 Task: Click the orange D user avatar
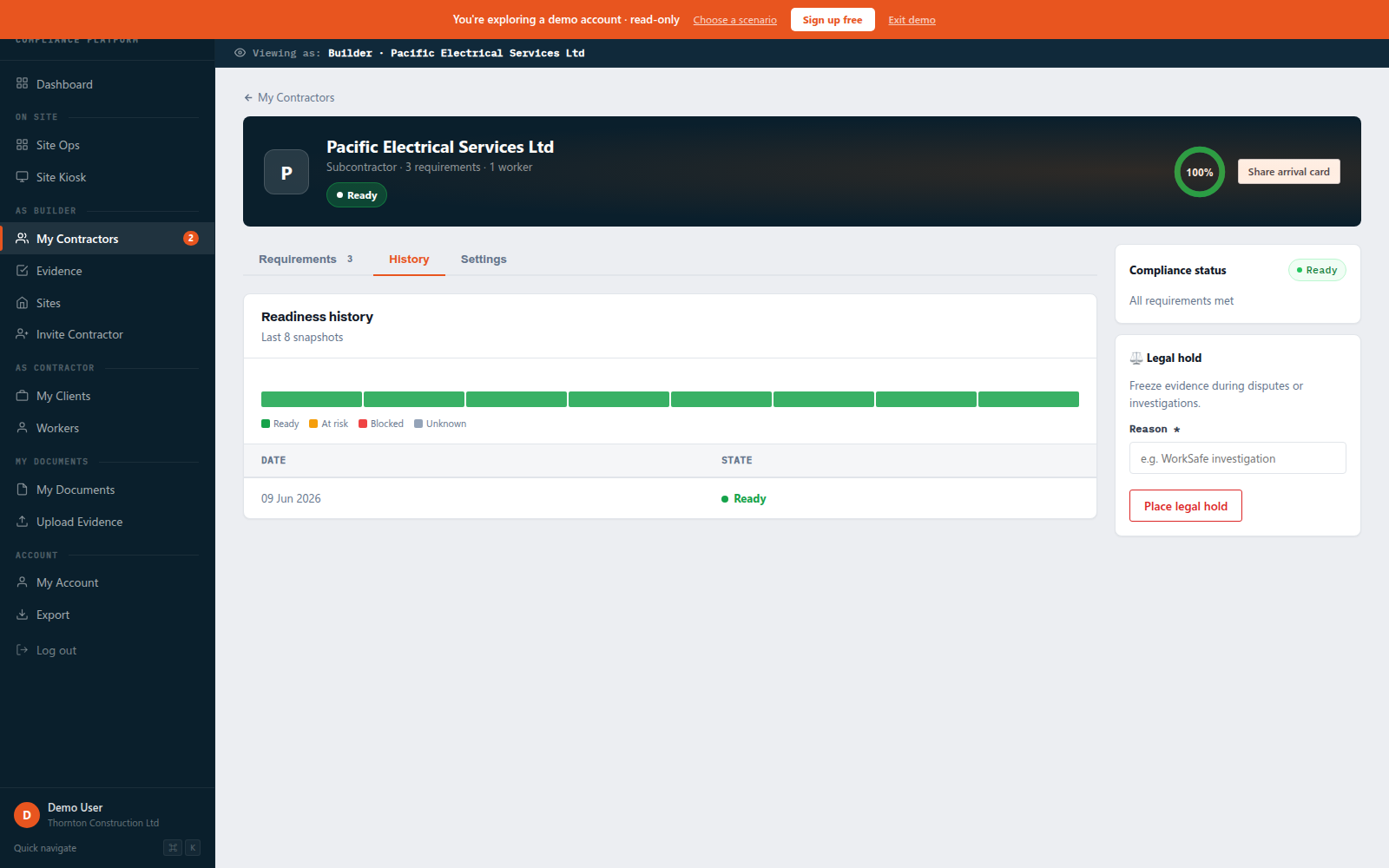coord(27,815)
